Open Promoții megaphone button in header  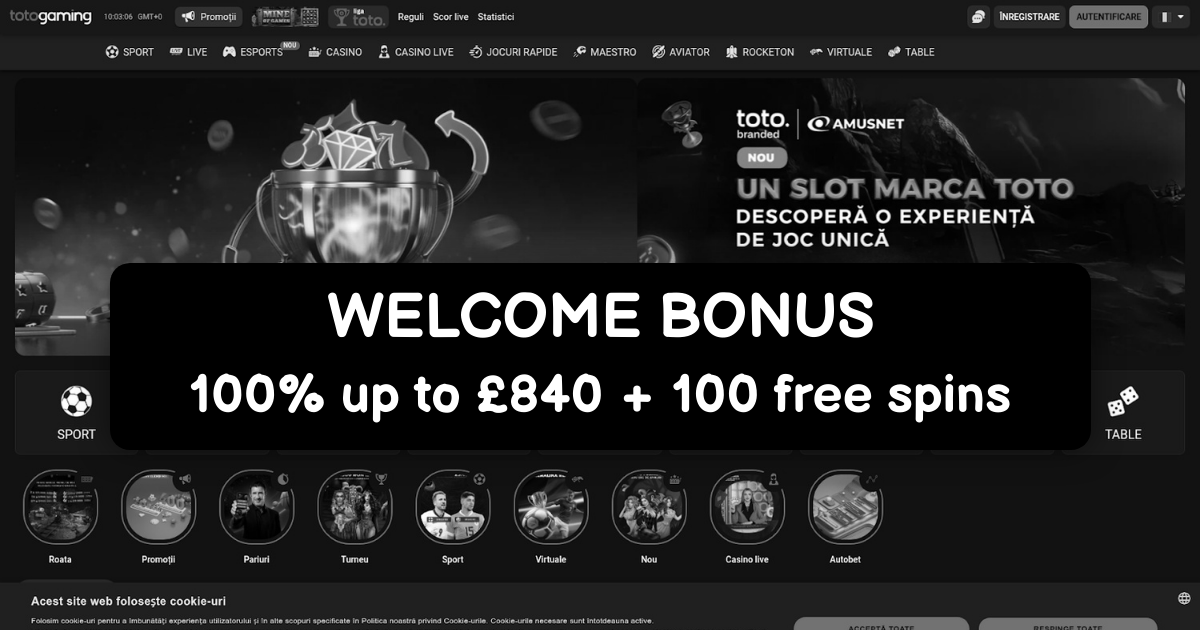point(208,17)
